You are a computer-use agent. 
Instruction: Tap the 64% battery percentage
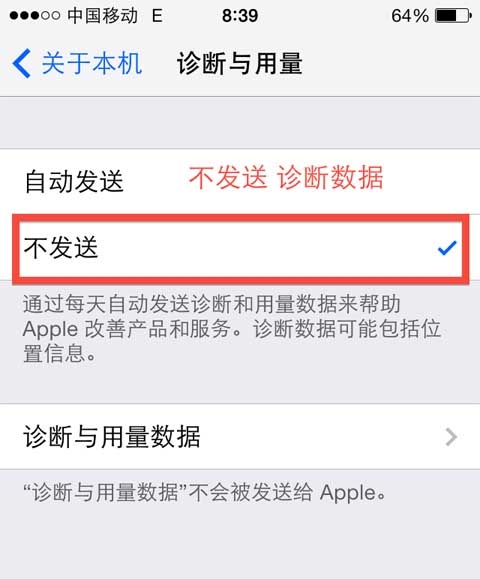coord(410,16)
